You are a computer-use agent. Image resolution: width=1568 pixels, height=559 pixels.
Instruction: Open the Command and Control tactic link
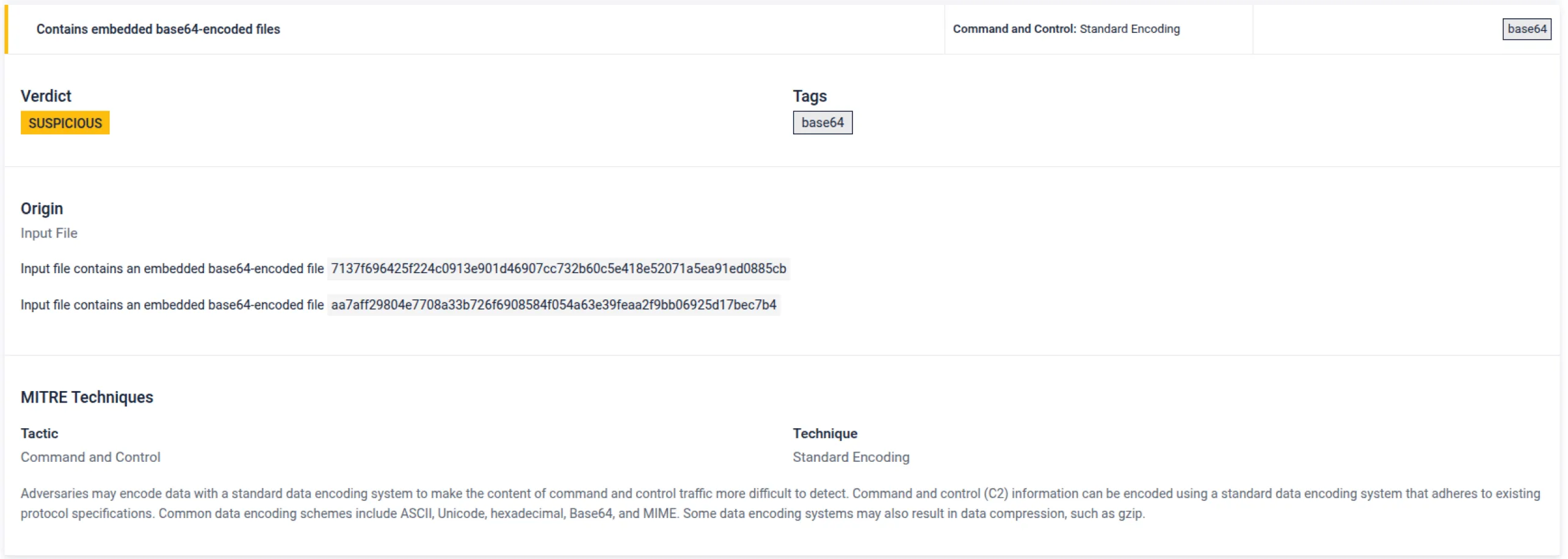point(90,457)
